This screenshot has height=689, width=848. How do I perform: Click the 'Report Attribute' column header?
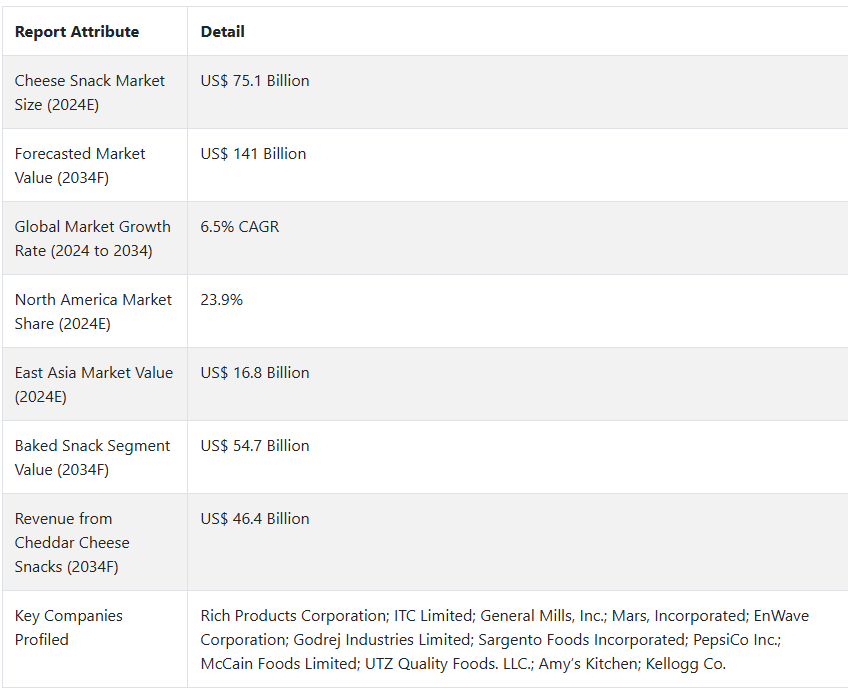click(77, 32)
